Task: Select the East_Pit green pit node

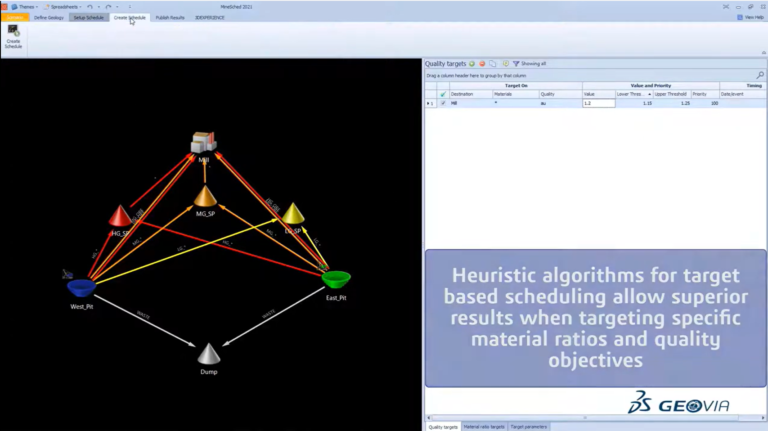Action: coord(336,279)
